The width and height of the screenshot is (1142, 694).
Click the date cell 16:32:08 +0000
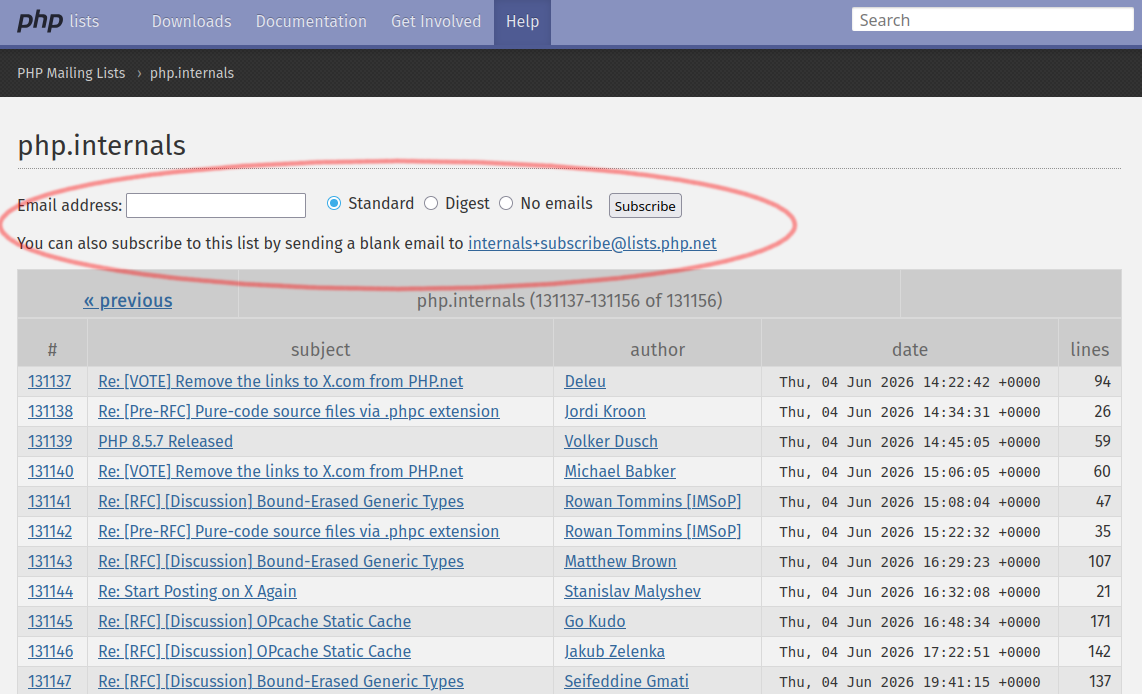pyautogui.click(x=910, y=592)
